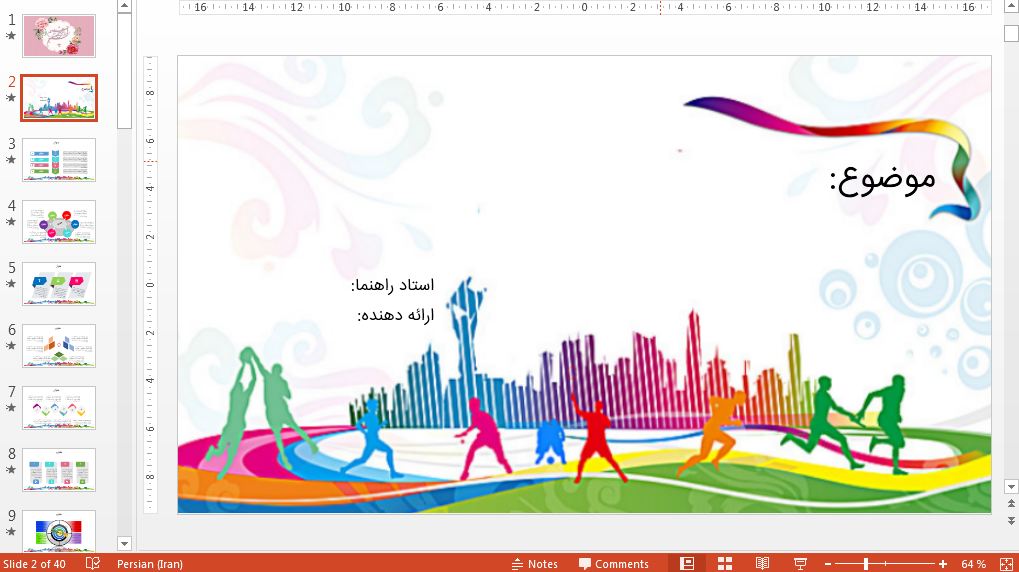This screenshot has width=1019, height=572.
Task: Open Slide Sorter view
Action: (x=725, y=564)
